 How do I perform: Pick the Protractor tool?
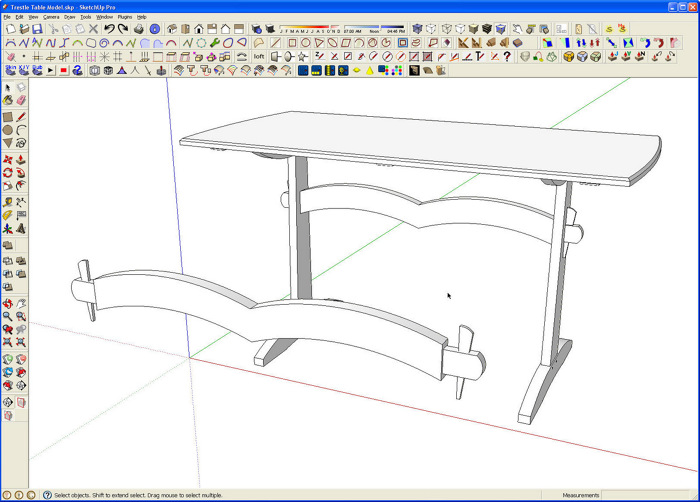tap(8, 215)
